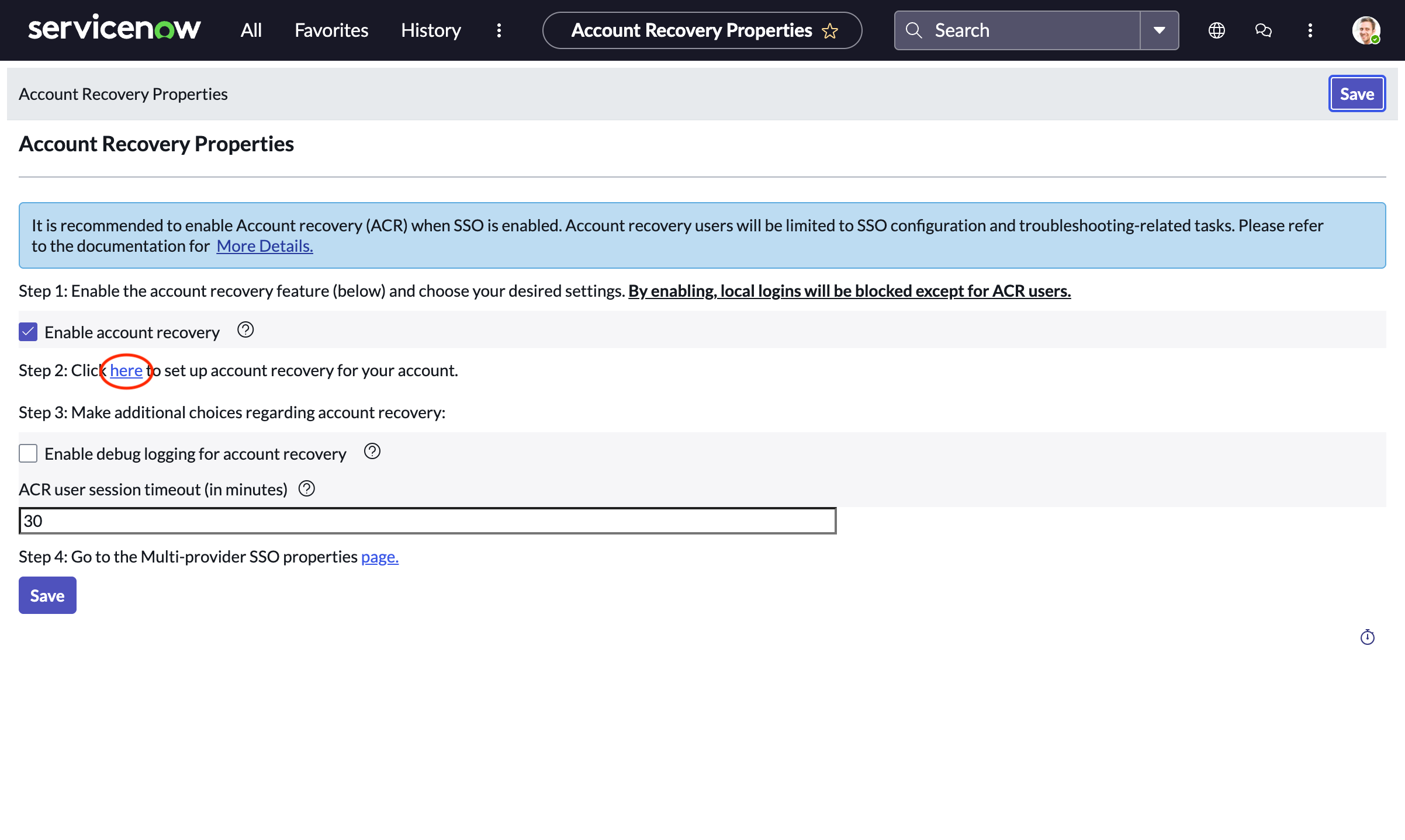This screenshot has width=1405, height=840.
Task: Click the search magnifier icon
Action: point(914,30)
